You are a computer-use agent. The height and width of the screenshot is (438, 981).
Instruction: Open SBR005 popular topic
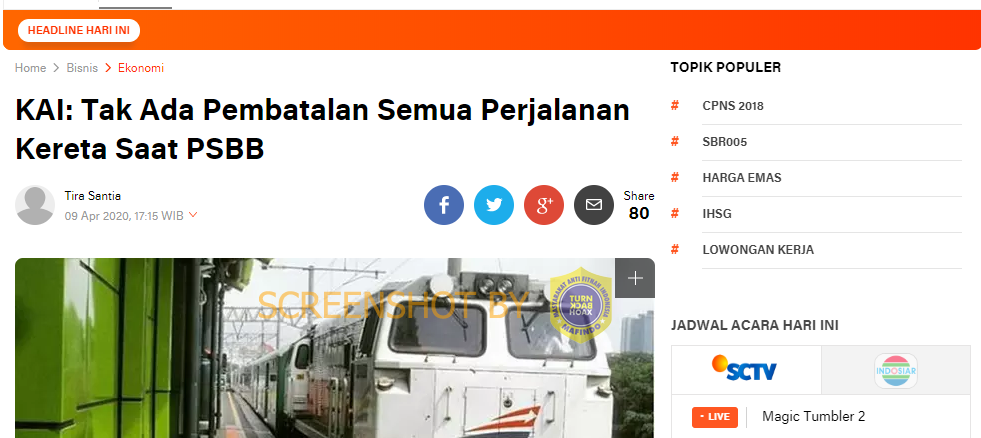(x=724, y=142)
